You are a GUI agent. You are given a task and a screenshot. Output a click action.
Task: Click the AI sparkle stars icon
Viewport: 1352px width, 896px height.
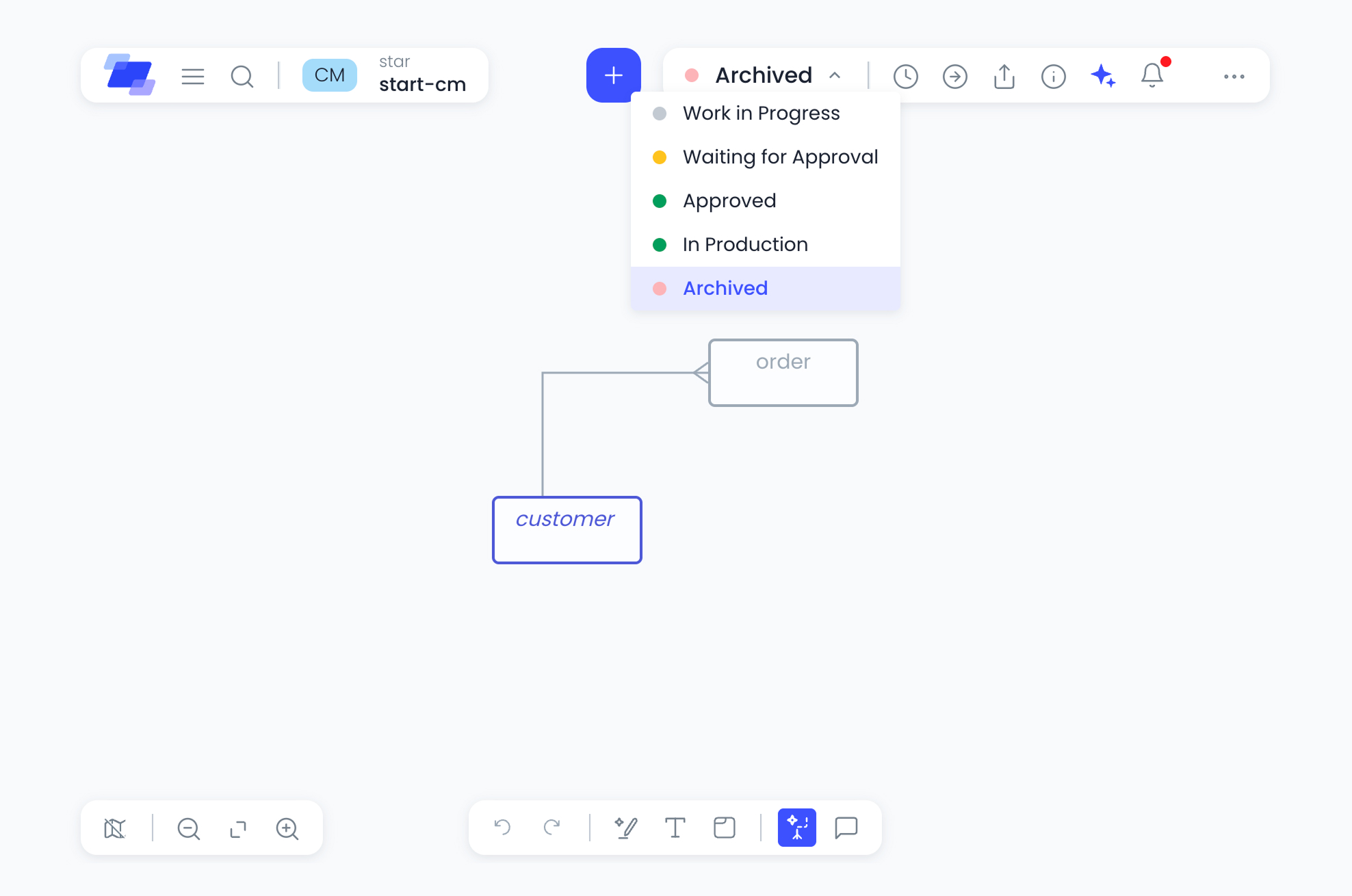(1102, 76)
